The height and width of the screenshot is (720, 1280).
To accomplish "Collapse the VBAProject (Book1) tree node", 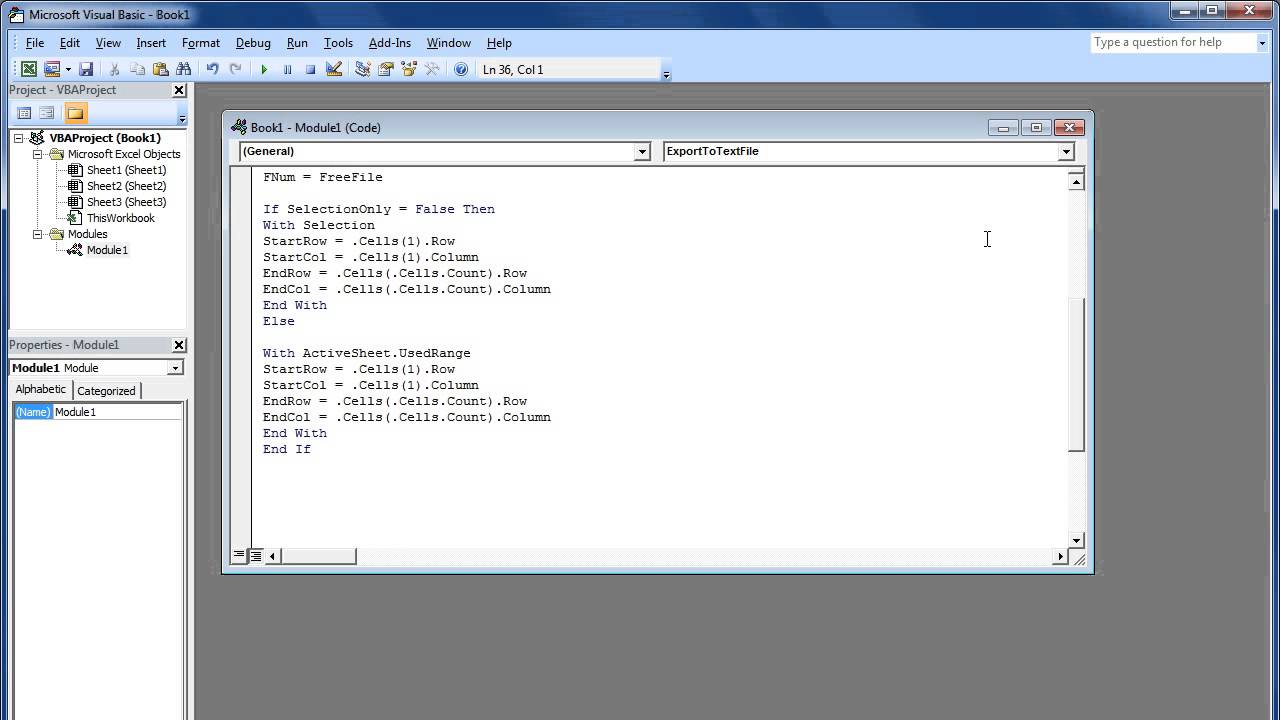I will (19, 138).
